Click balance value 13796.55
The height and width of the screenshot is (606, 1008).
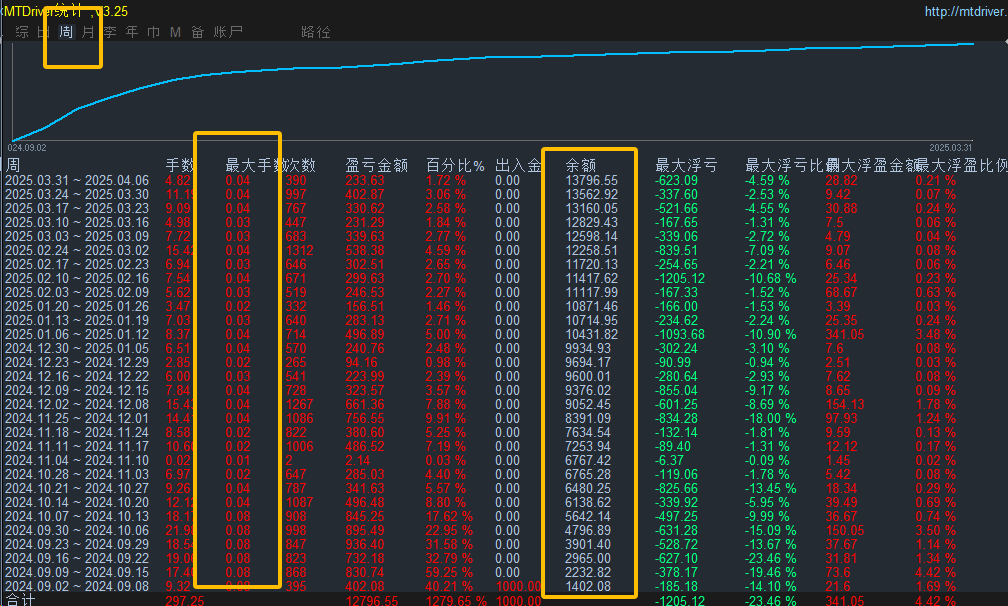[591, 181]
